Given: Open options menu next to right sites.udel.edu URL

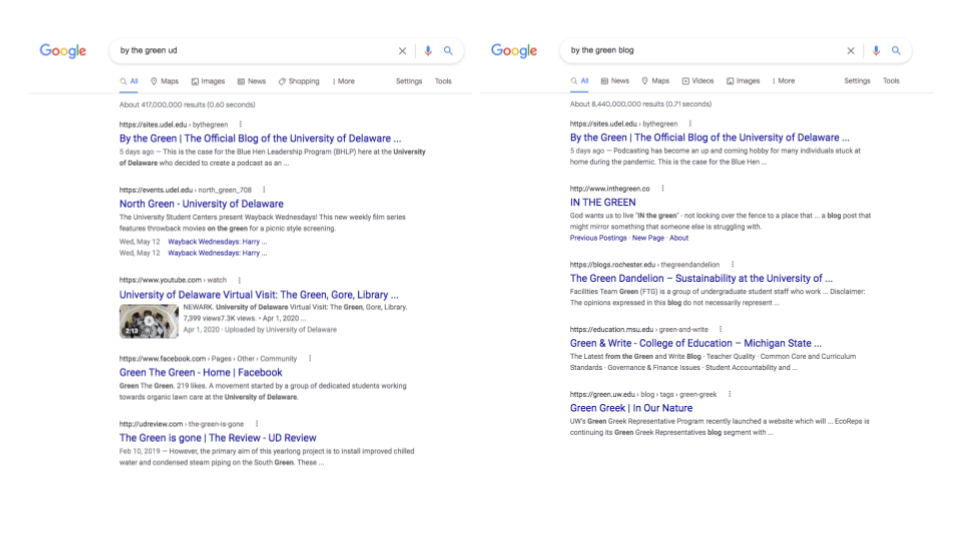Looking at the screenshot, I should pos(690,124).
